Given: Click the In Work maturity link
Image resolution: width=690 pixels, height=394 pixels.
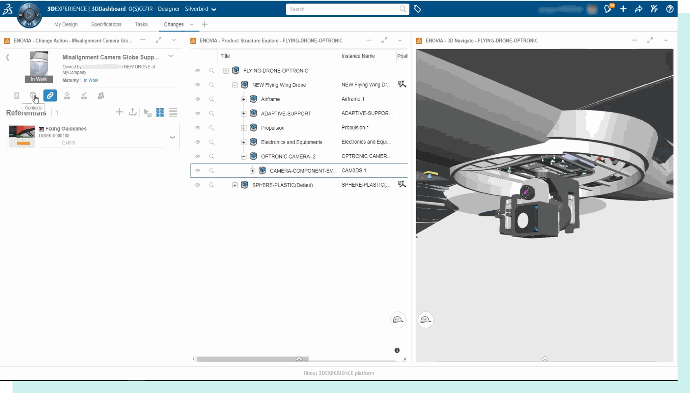Looking at the screenshot, I should click(91, 80).
